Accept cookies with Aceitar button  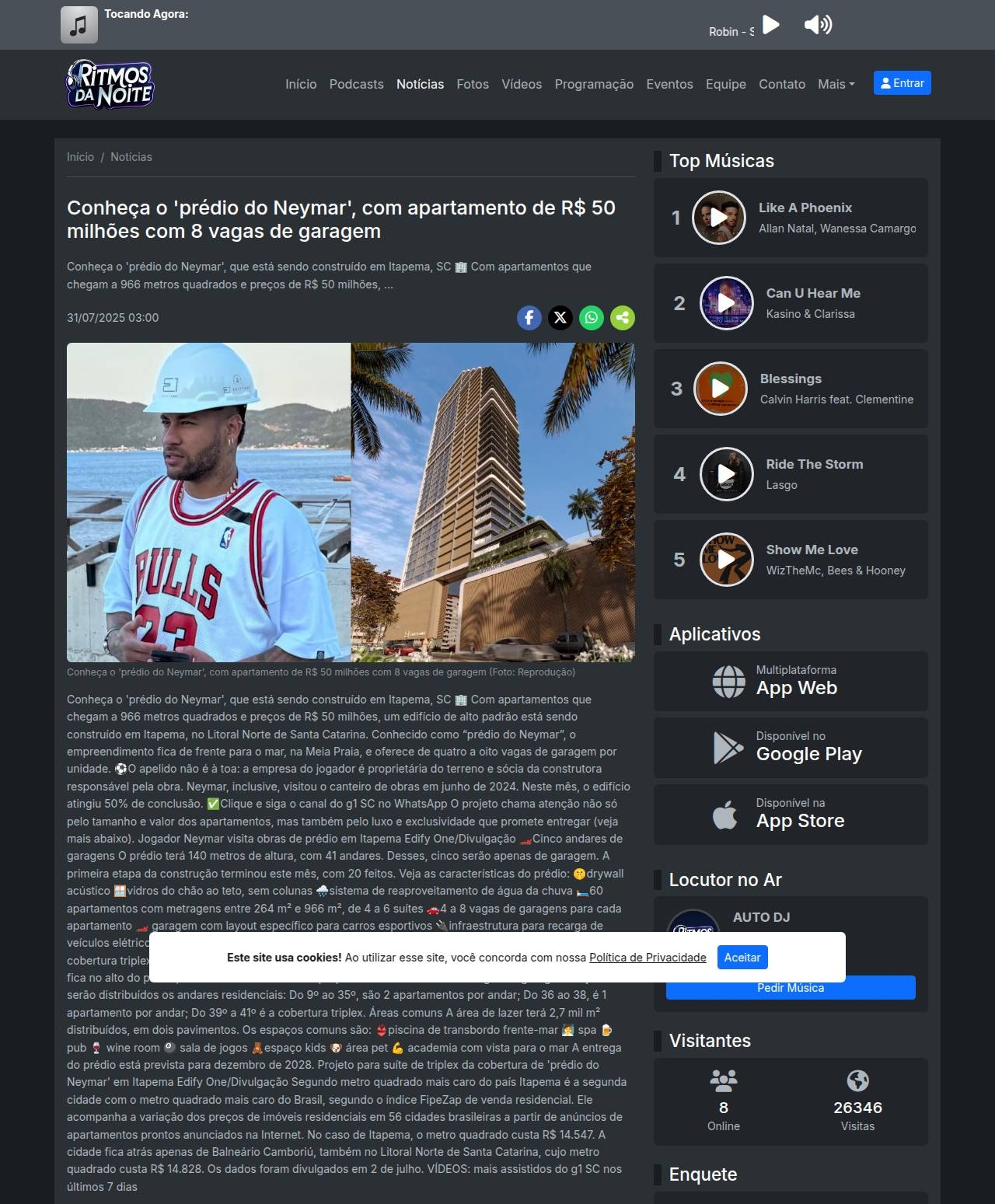(x=742, y=958)
